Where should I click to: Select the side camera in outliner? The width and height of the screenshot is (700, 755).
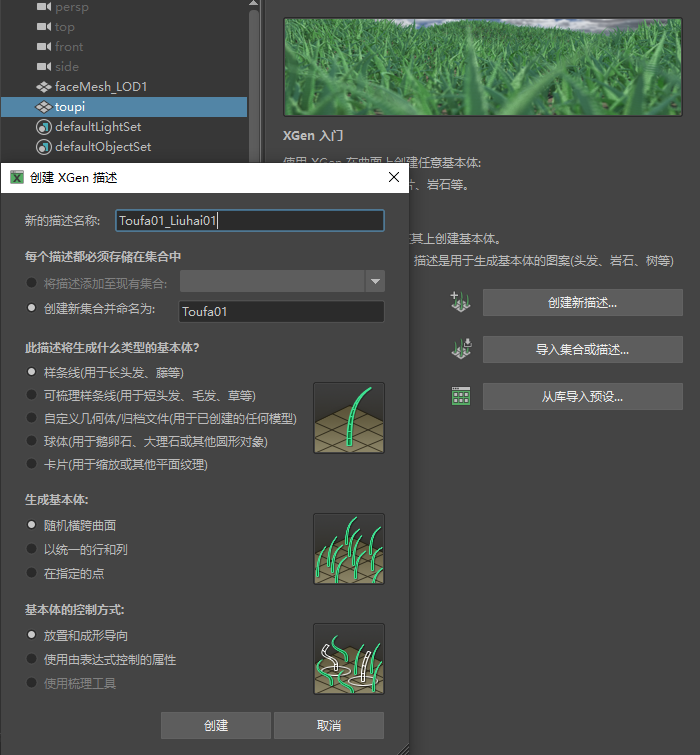point(67,67)
